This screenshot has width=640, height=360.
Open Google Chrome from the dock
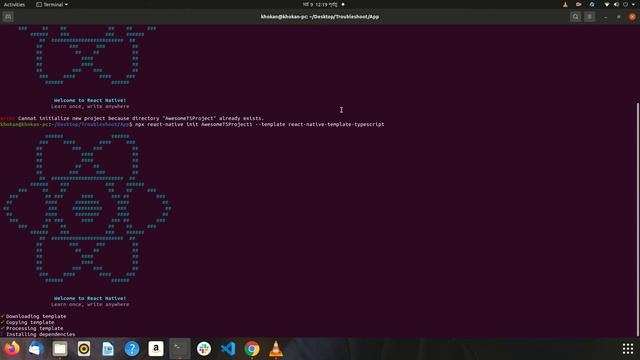tap(252, 349)
